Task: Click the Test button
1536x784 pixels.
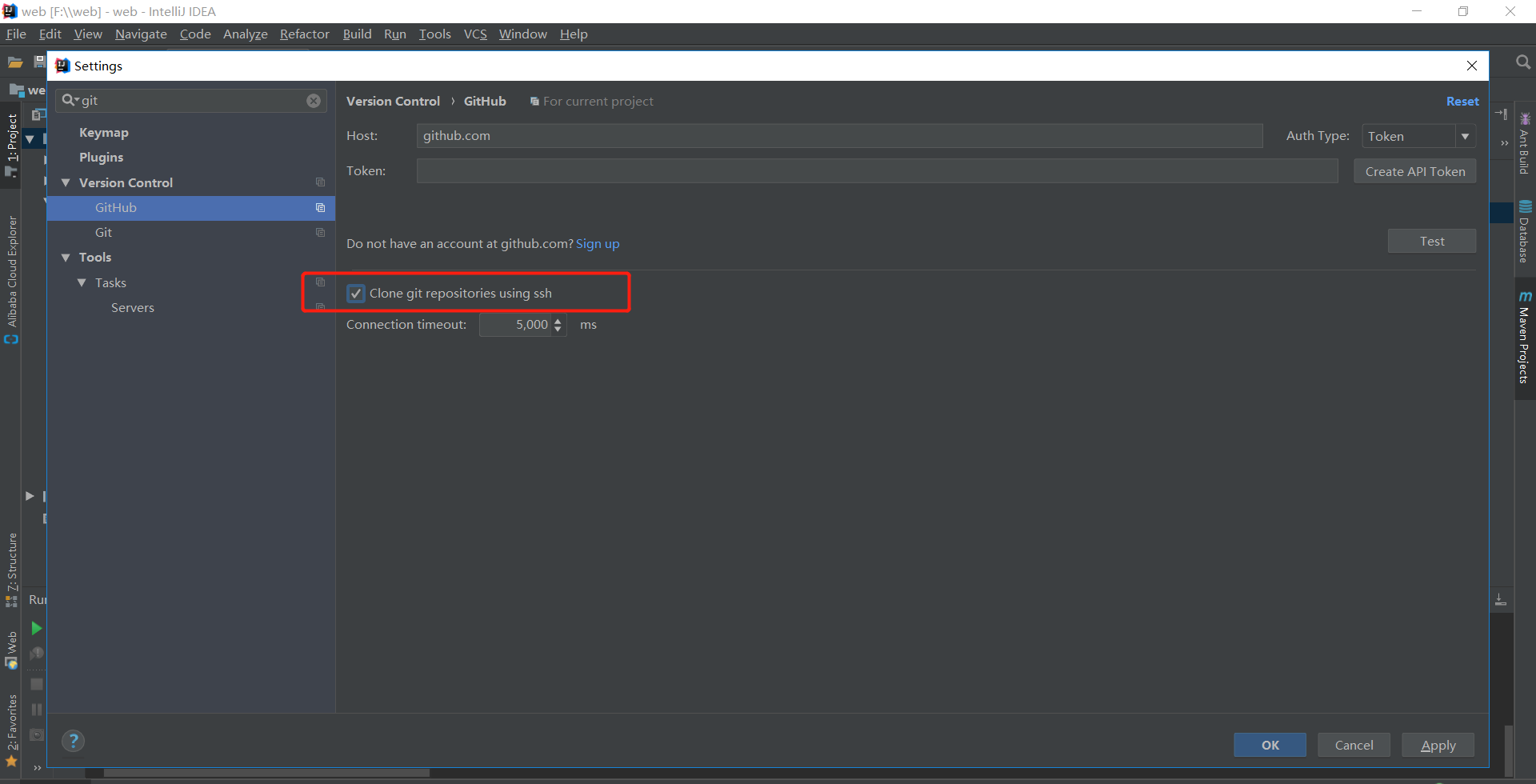Action: click(x=1432, y=241)
